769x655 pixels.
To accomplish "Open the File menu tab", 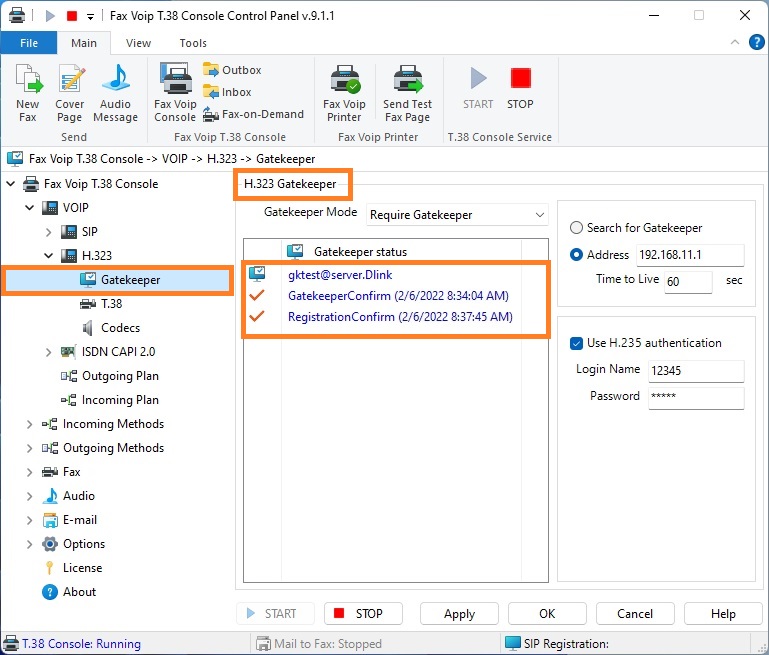I will click(x=29, y=43).
